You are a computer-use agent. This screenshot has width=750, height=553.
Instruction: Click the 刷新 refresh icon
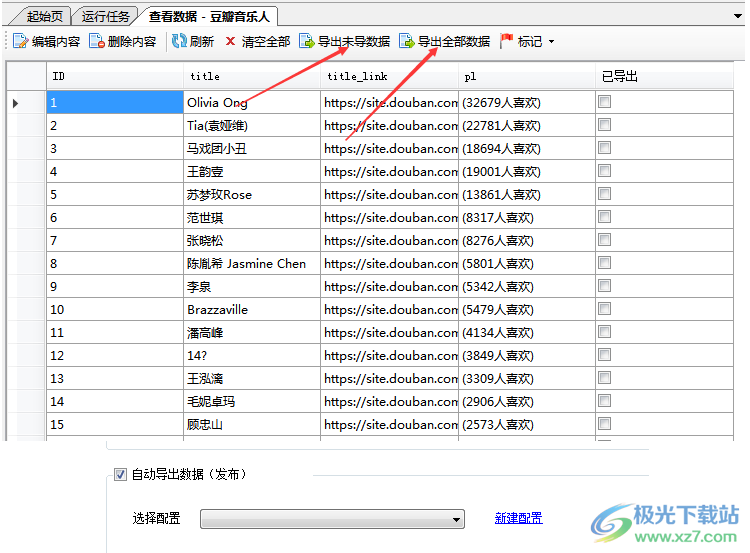point(179,42)
